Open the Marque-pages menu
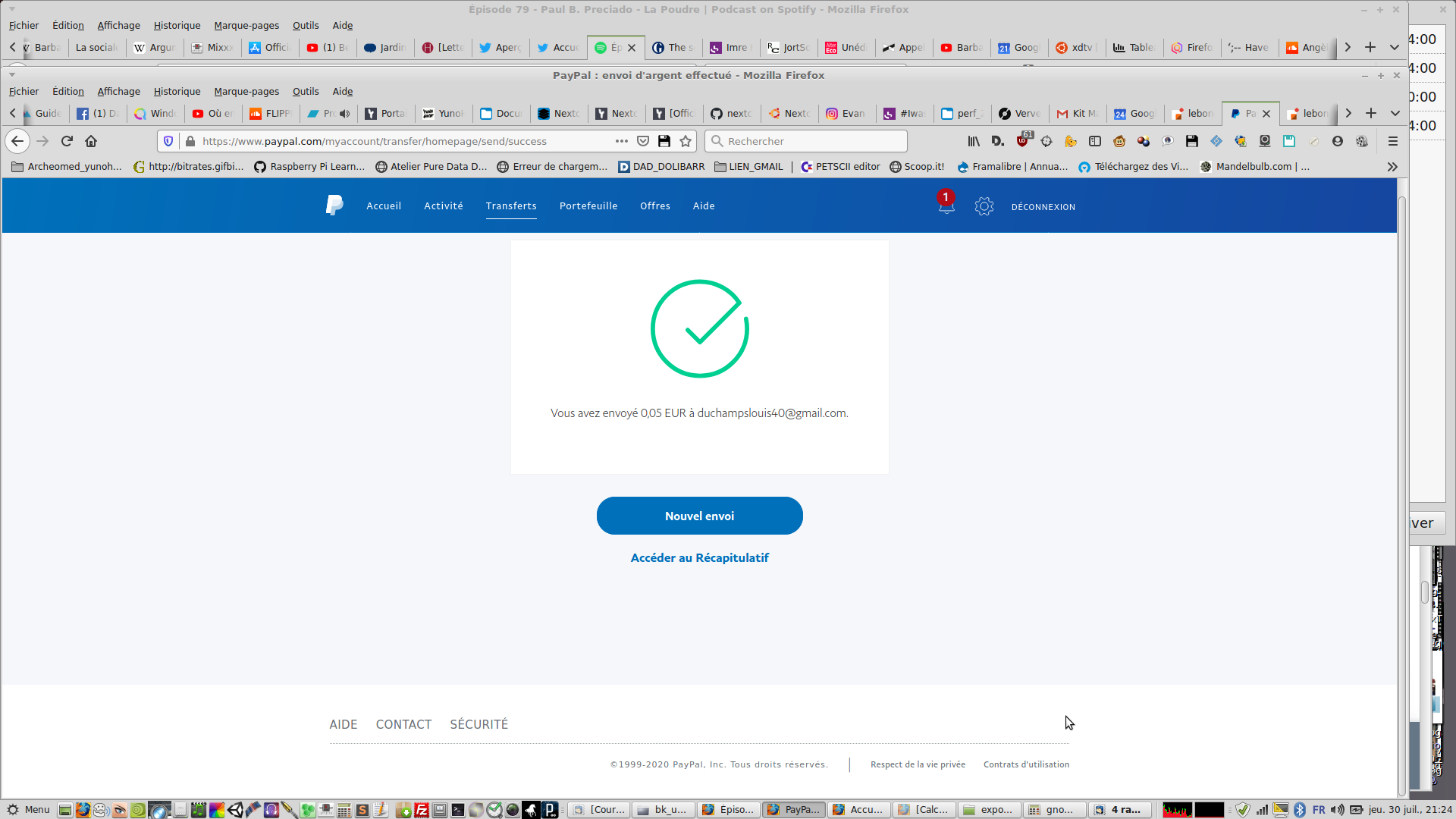The width and height of the screenshot is (1456, 819). pyautogui.click(x=246, y=92)
